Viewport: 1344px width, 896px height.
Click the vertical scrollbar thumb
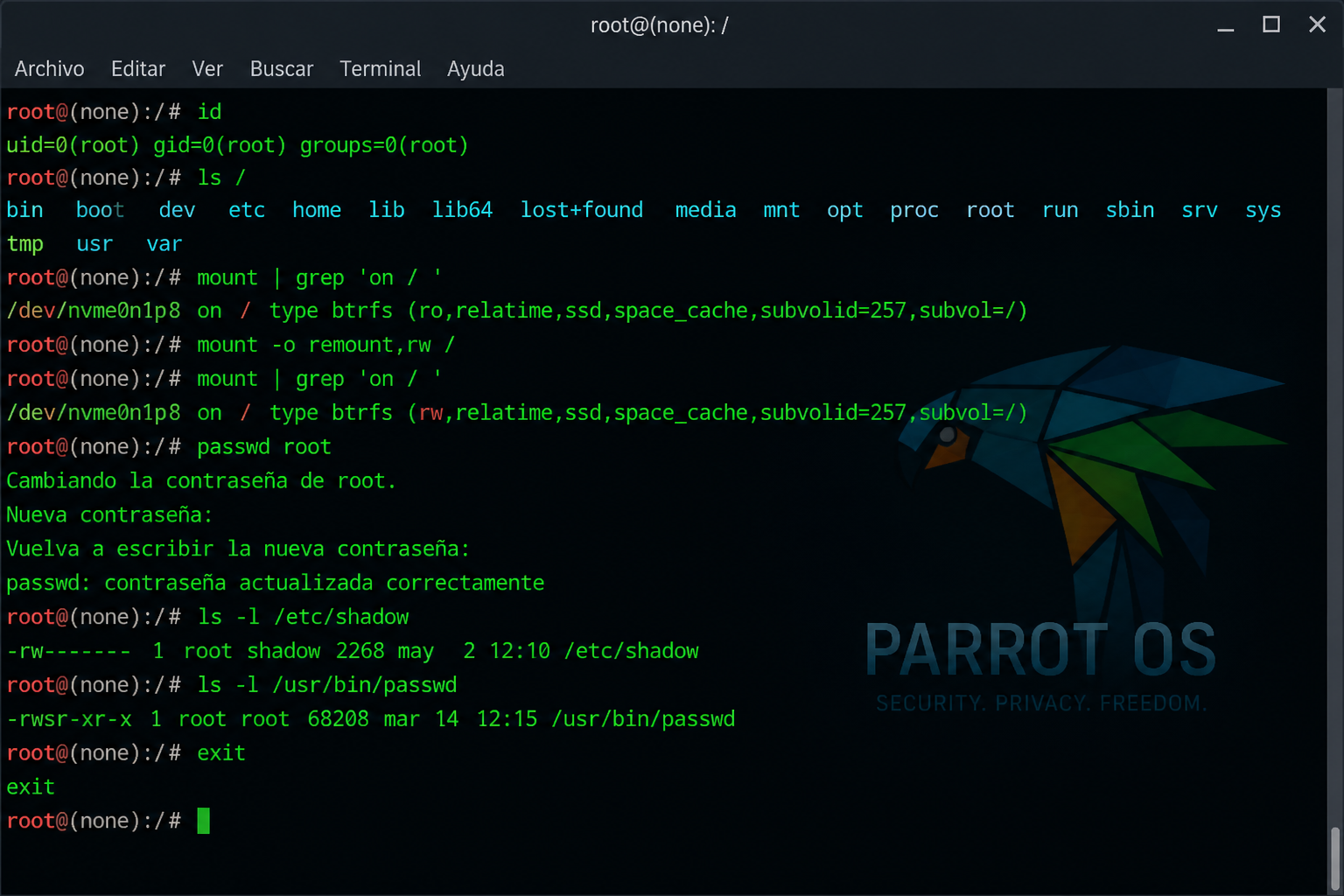click(x=1335, y=857)
